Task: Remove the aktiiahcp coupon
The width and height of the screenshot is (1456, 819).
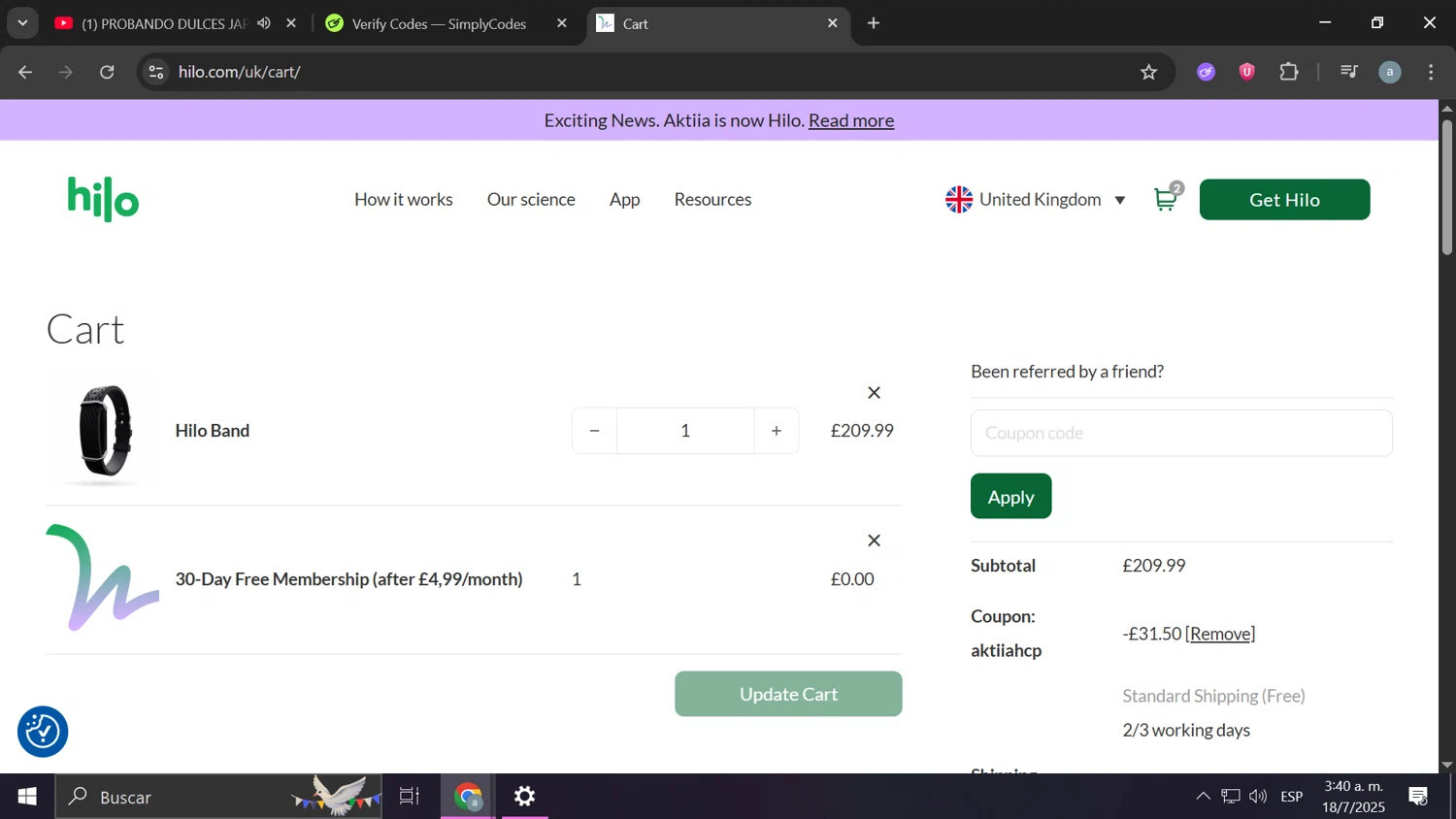Action: pyautogui.click(x=1220, y=634)
